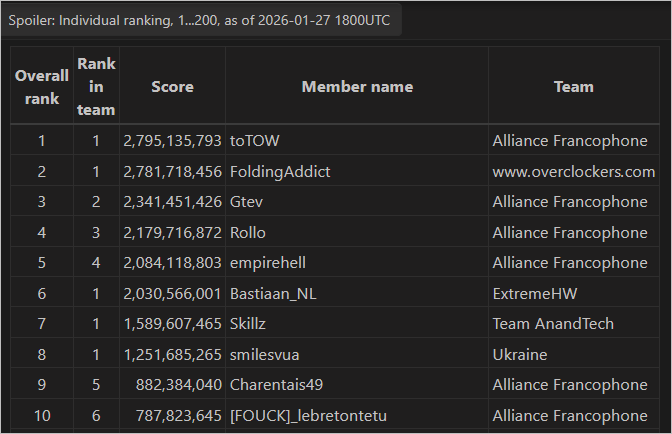Click Rollo's score 2,179,716,872
Screen dimensions: 672x434
coord(172,233)
